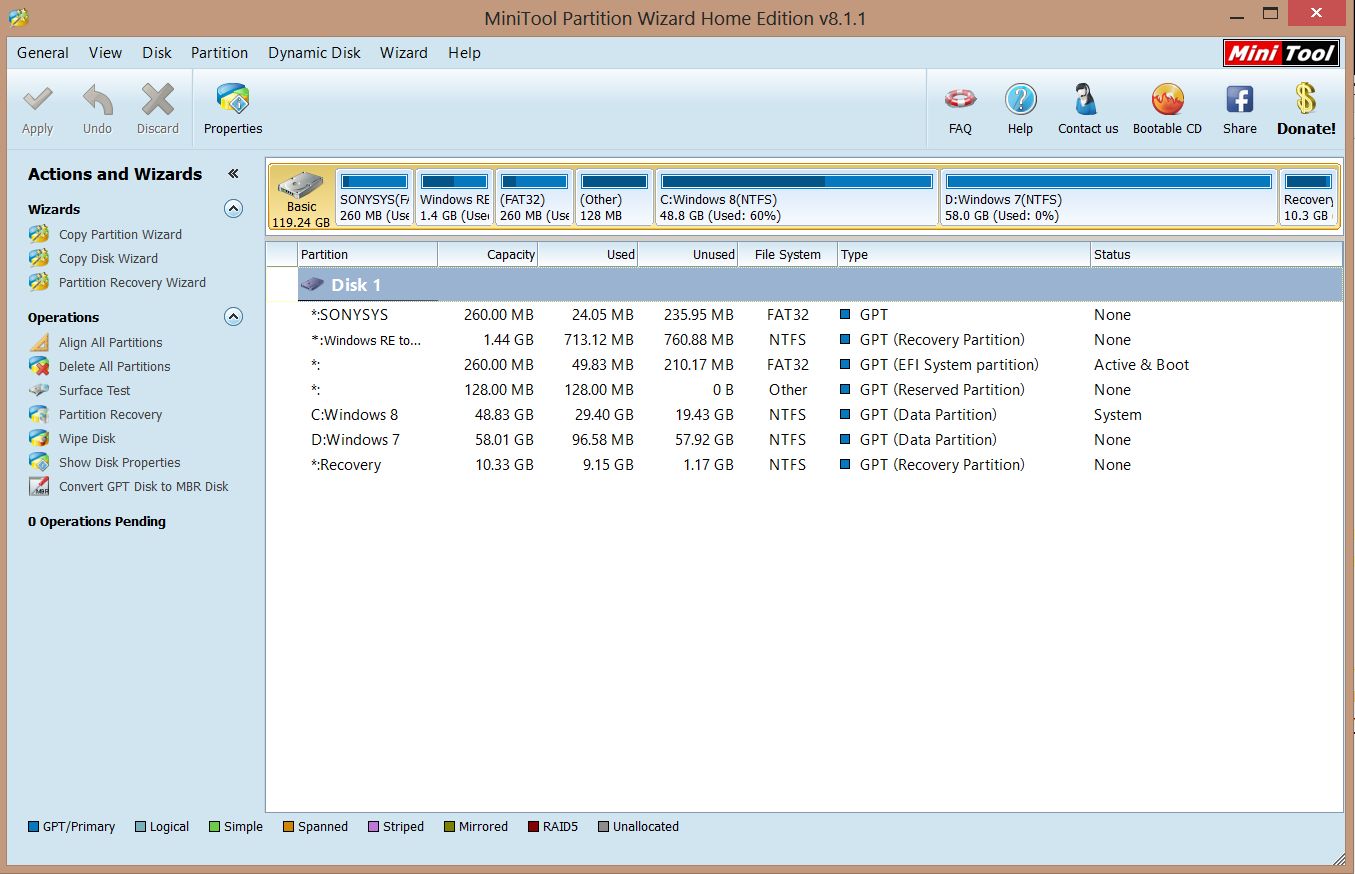Screen dimensions: 1355x874
Task: Collapse the Wizards section
Action: point(233,209)
